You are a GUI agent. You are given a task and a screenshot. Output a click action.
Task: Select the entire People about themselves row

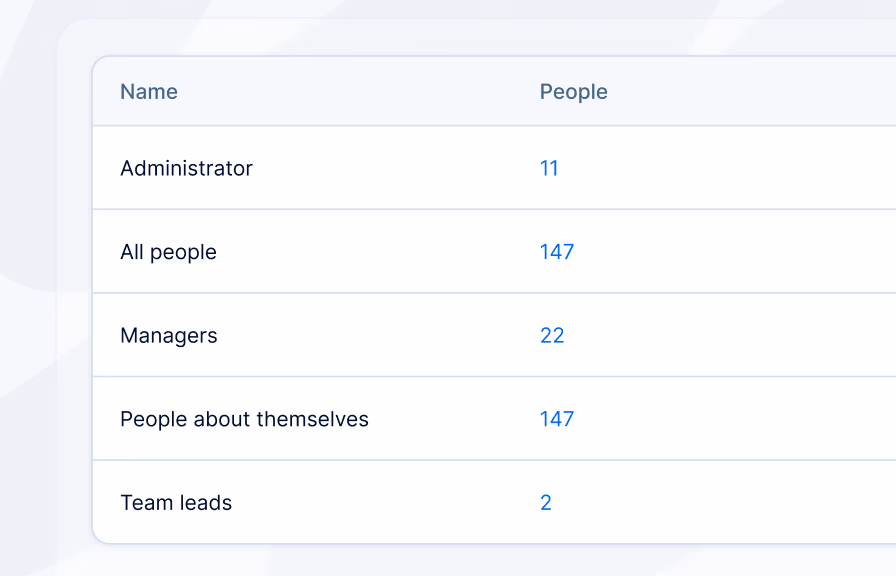(494, 418)
